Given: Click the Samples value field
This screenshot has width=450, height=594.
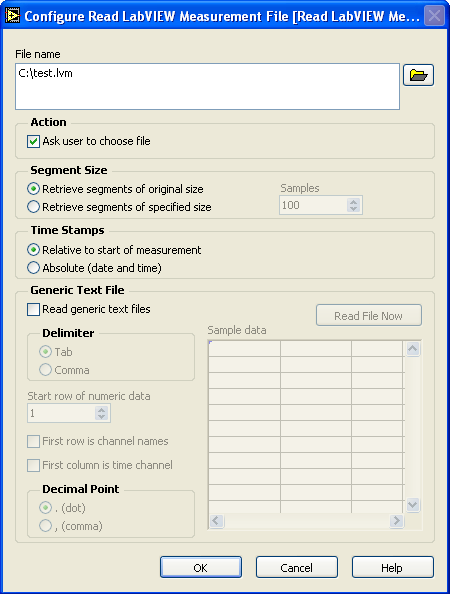Looking at the screenshot, I should pyautogui.click(x=313, y=205).
